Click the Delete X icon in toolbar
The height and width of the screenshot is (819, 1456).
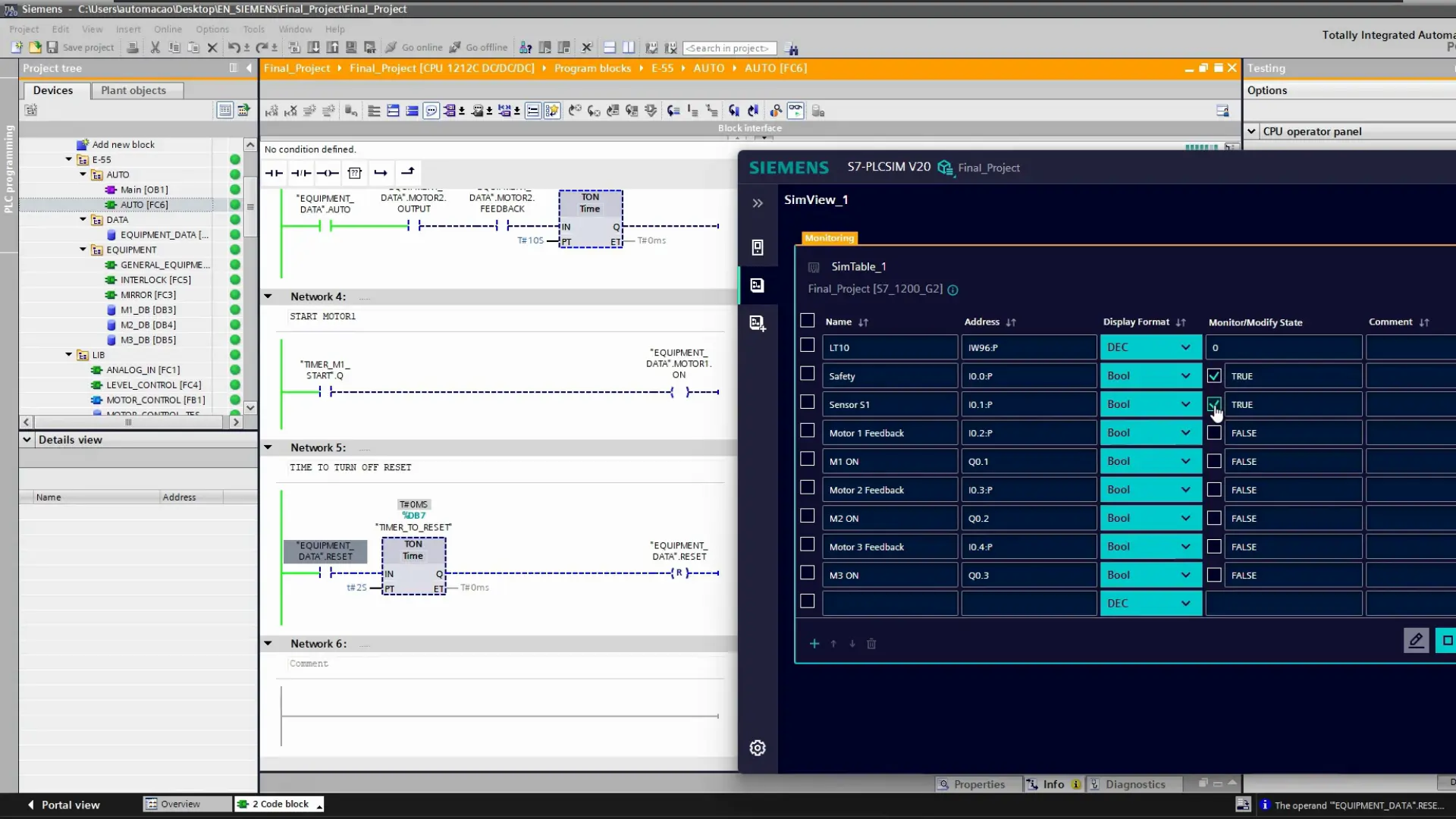[212, 47]
